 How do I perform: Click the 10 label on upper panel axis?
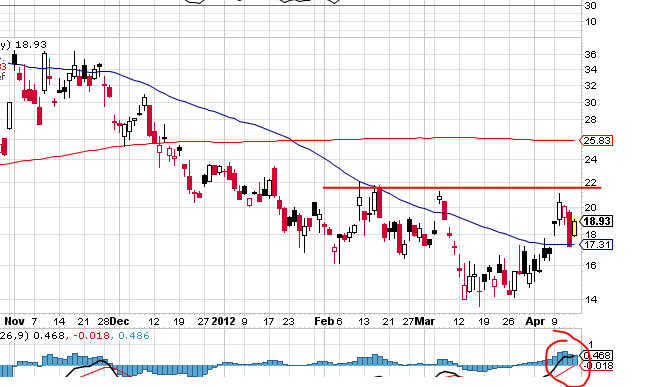[590, 21]
